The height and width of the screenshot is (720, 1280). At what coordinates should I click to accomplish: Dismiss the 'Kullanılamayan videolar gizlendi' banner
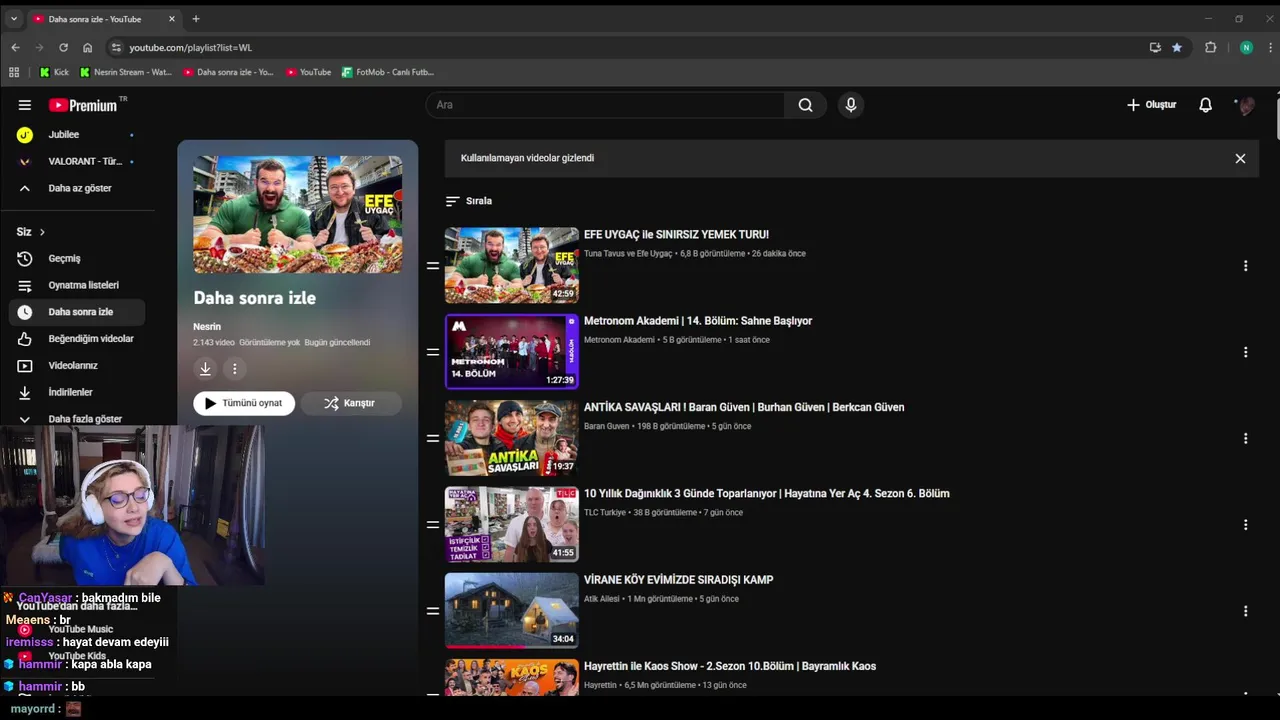1240,158
